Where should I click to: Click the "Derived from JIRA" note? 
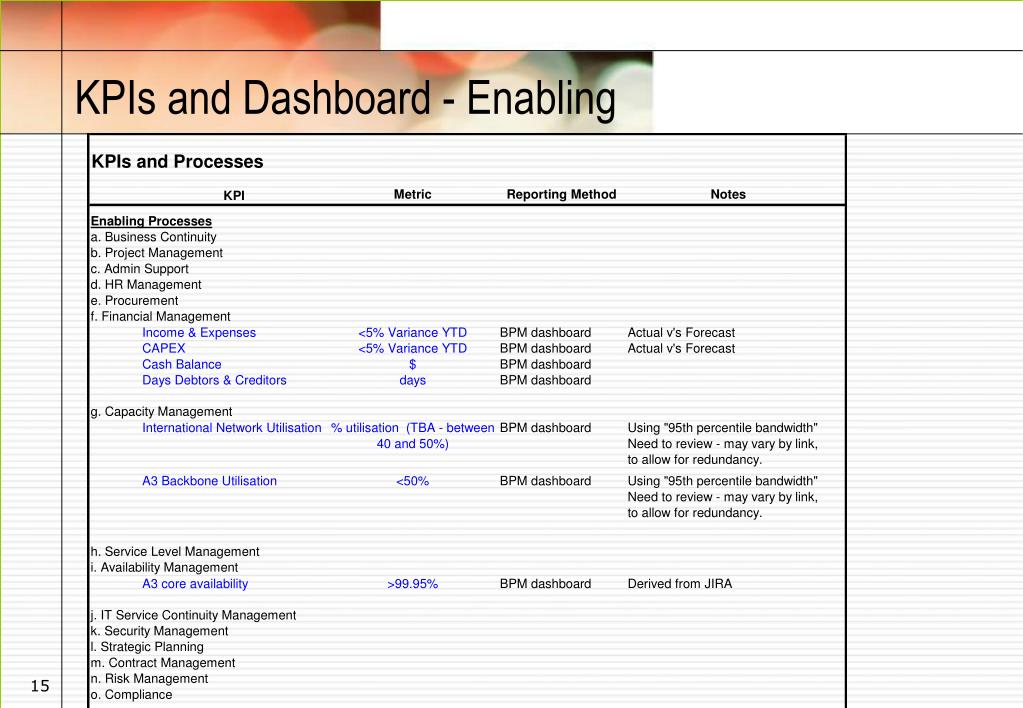pyautogui.click(x=680, y=583)
